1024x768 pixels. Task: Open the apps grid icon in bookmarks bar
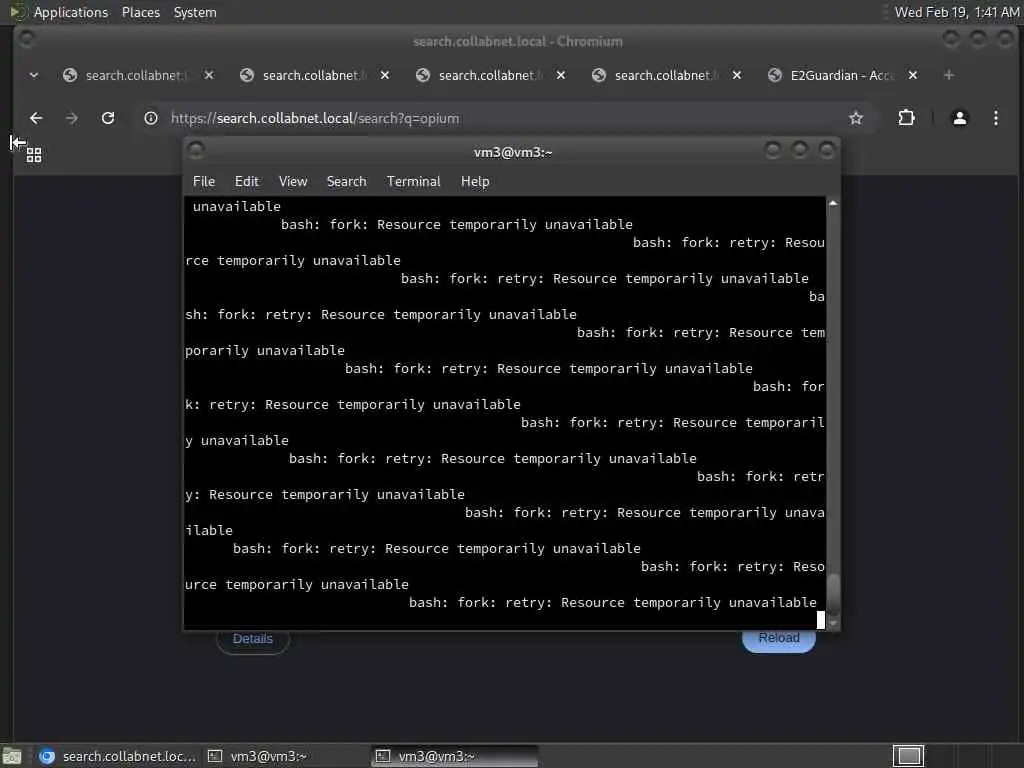34,155
